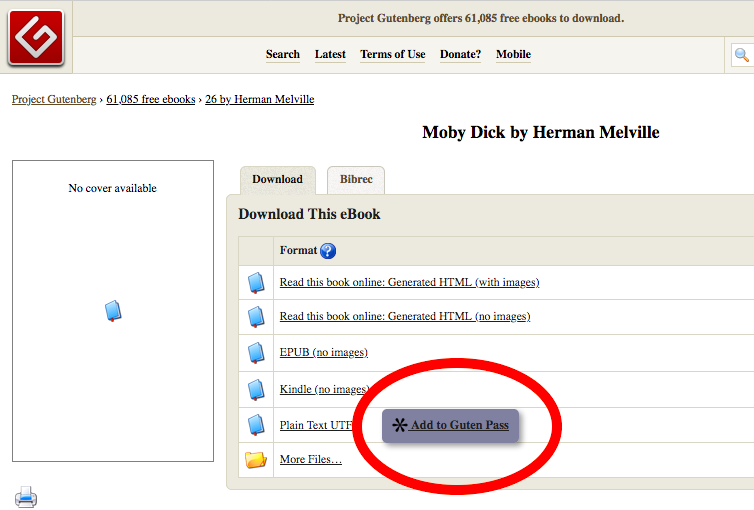Open the Plain Text UTF link

coord(316,425)
